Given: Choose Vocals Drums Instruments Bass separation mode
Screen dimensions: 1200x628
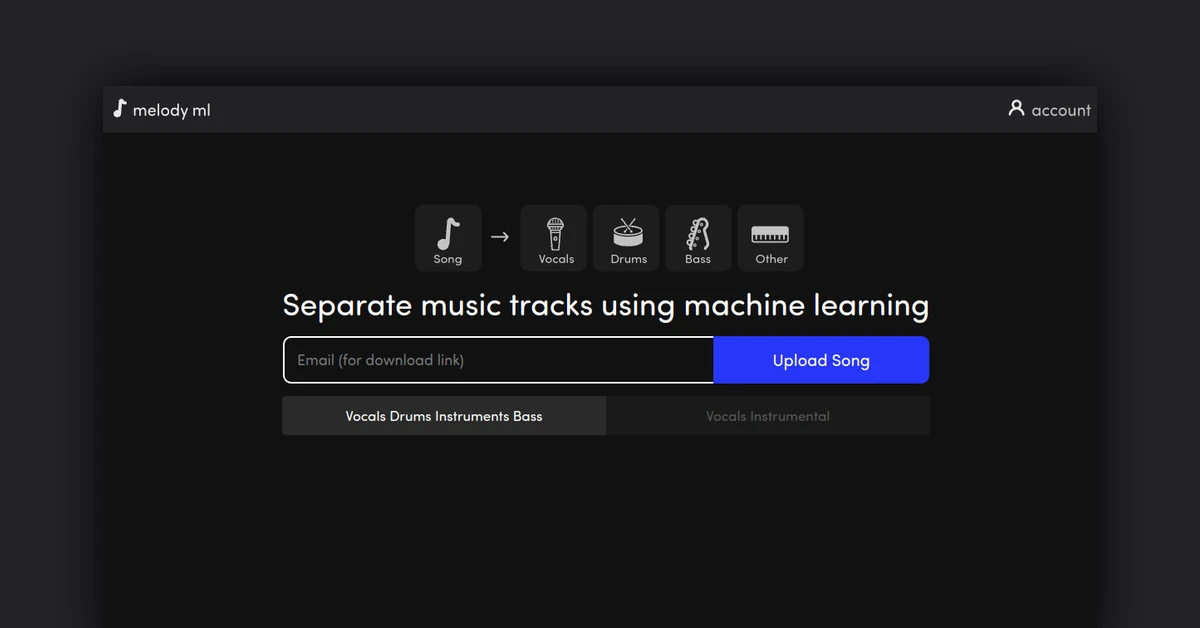Looking at the screenshot, I should [444, 416].
